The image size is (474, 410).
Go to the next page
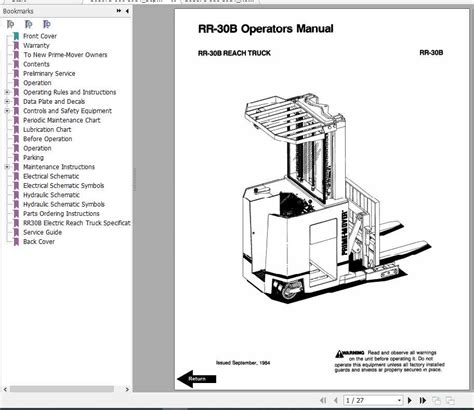(410, 400)
